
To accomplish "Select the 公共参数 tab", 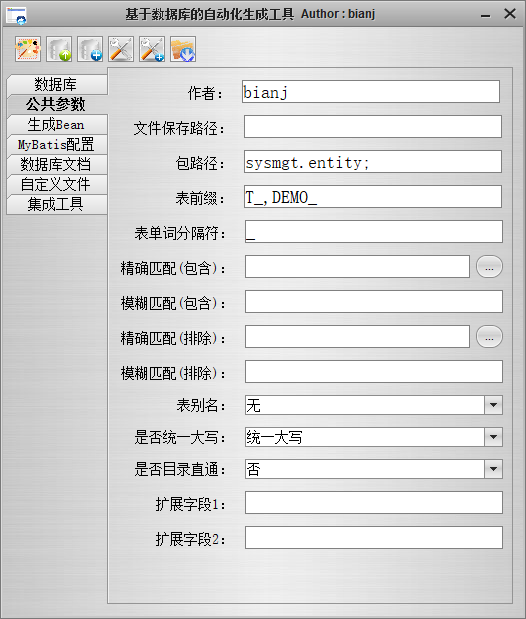I will click(x=57, y=104).
